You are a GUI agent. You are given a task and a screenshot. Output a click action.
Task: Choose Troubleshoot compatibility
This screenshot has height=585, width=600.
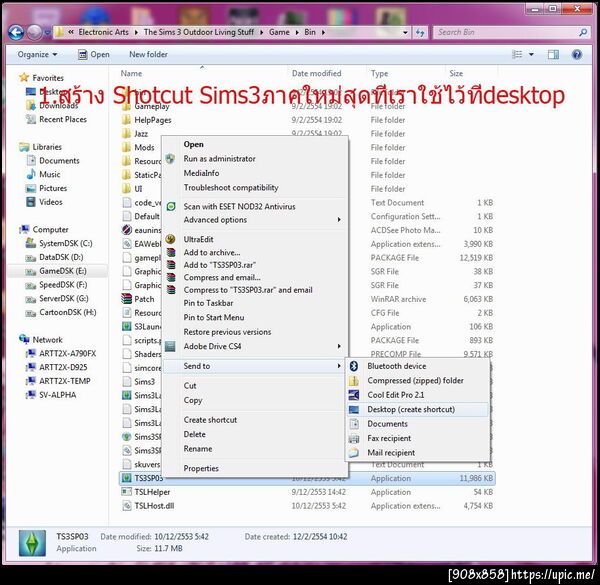click(x=231, y=187)
